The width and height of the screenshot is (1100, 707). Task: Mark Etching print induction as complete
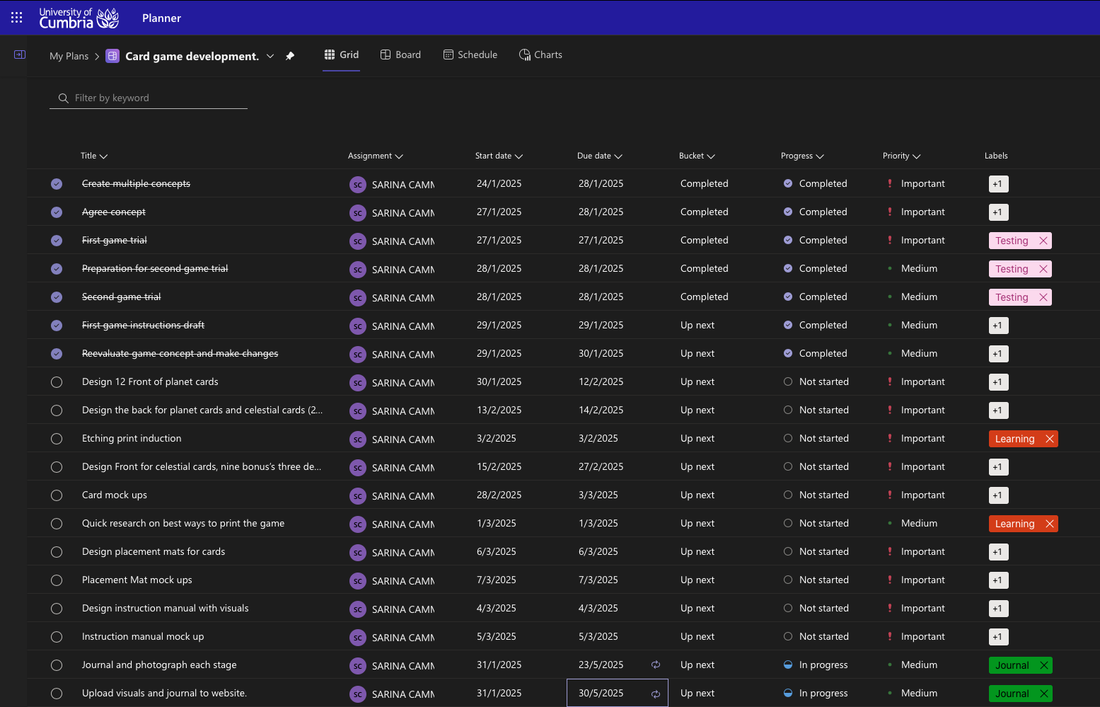tap(57, 438)
